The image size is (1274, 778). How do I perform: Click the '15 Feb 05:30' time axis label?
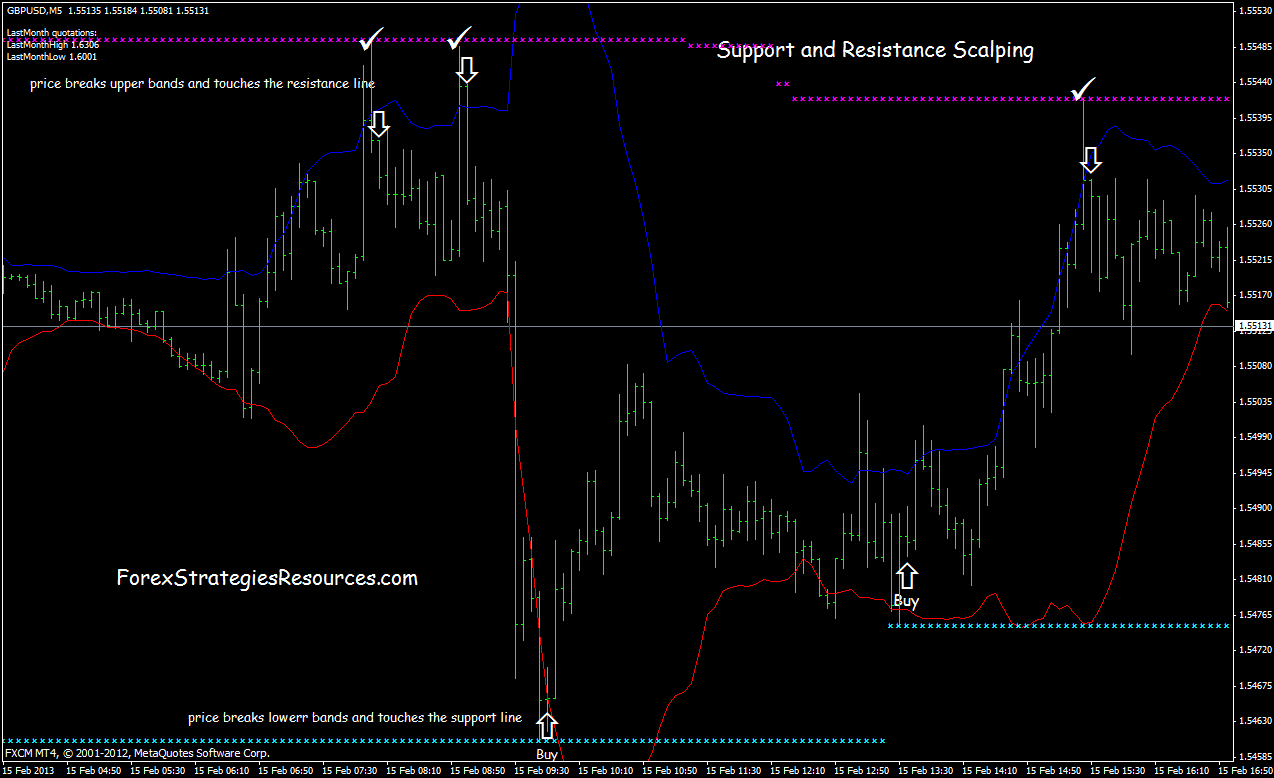(x=157, y=771)
